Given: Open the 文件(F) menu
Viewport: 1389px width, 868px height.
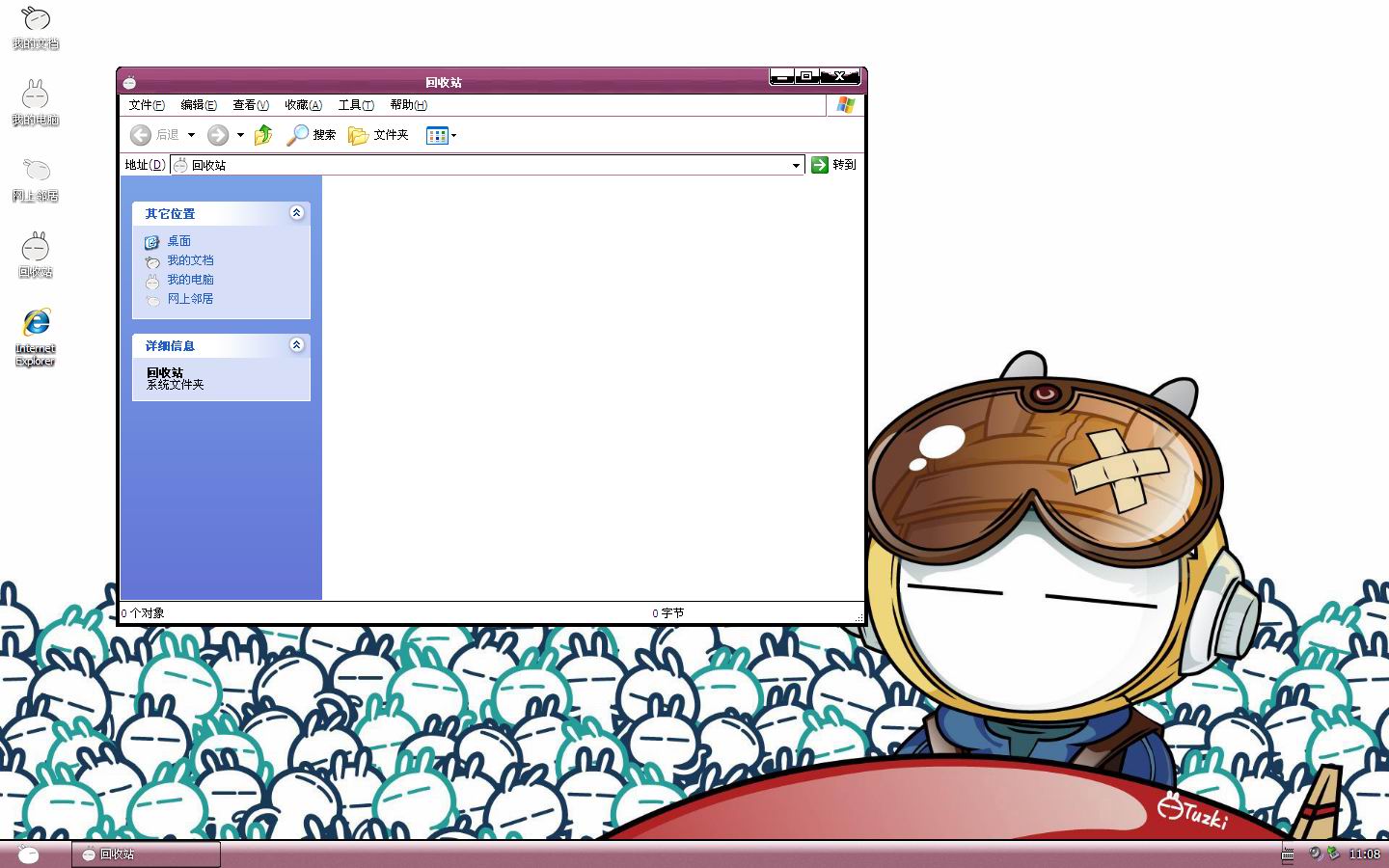Looking at the screenshot, I should (x=147, y=105).
